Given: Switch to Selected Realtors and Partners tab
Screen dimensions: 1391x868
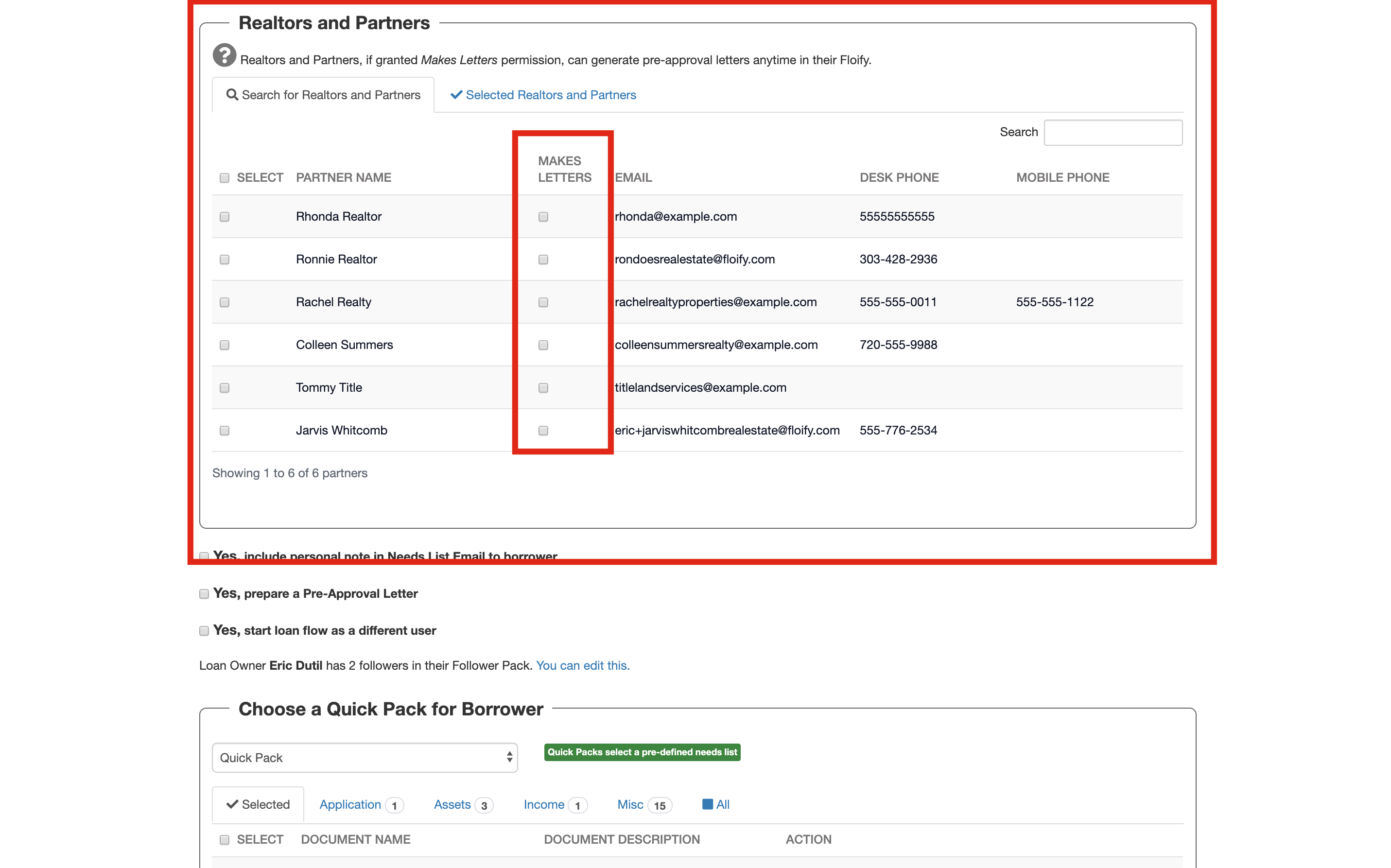Looking at the screenshot, I should pyautogui.click(x=543, y=95).
